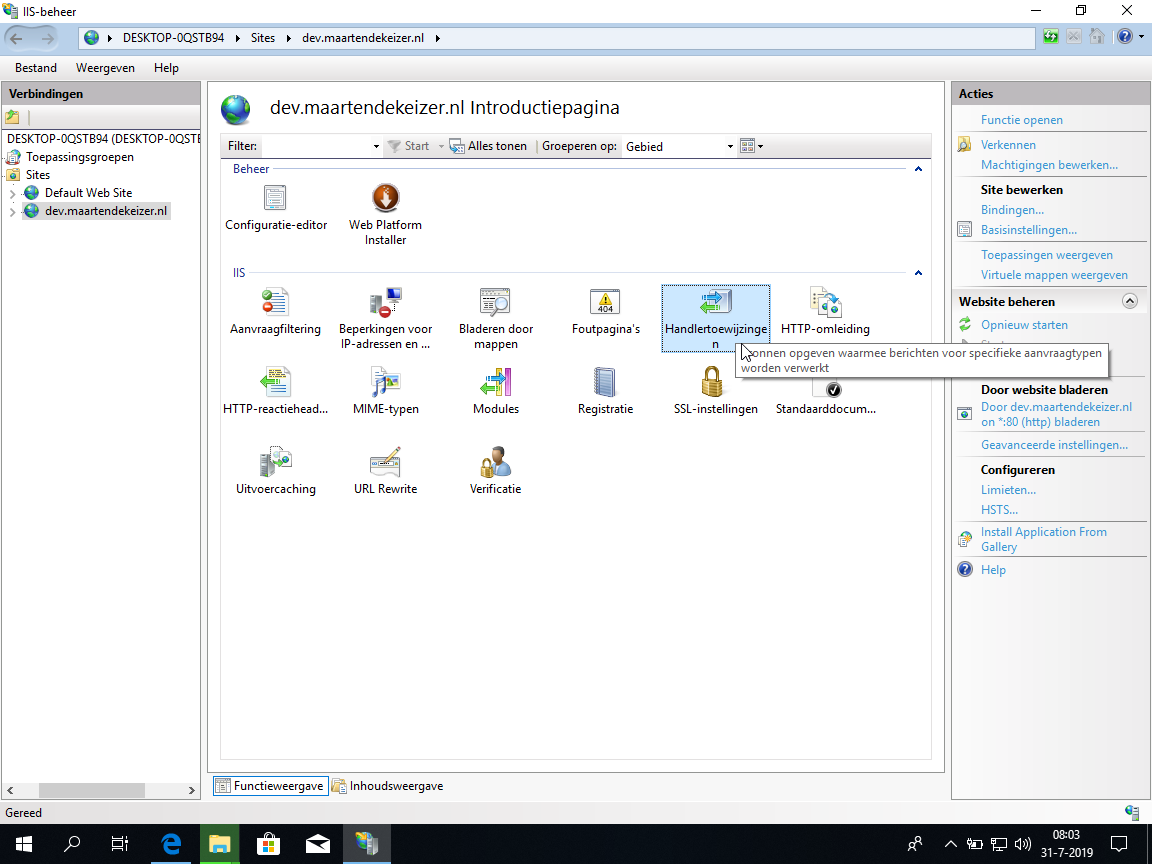The image size is (1152, 864).
Task: Collapse the Website beheren section
Action: point(1130,301)
